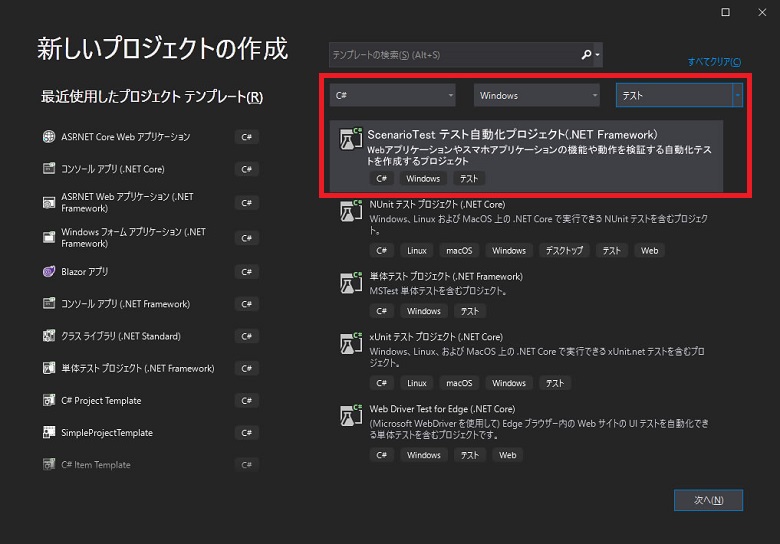The width and height of the screenshot is (780, 544).
Task: Click Web tag under Web Driver Test
Action: point(507,455)
